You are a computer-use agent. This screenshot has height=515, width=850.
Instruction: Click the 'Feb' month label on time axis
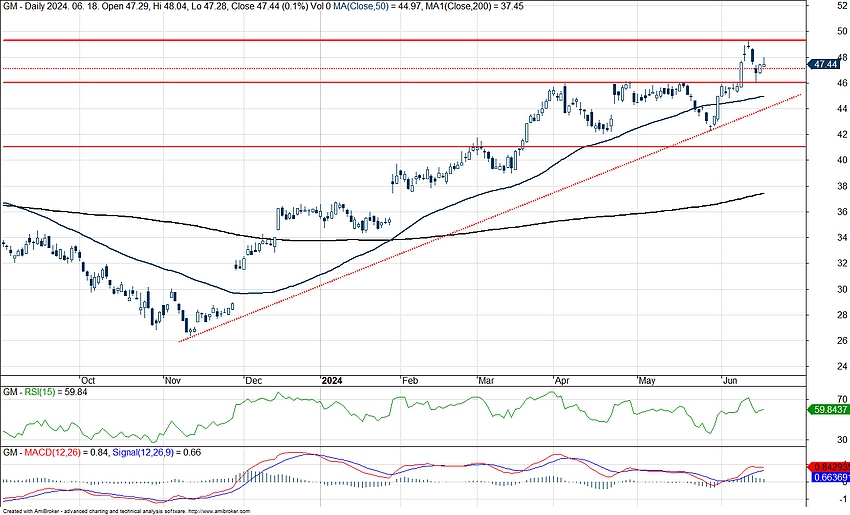(410, 381)
